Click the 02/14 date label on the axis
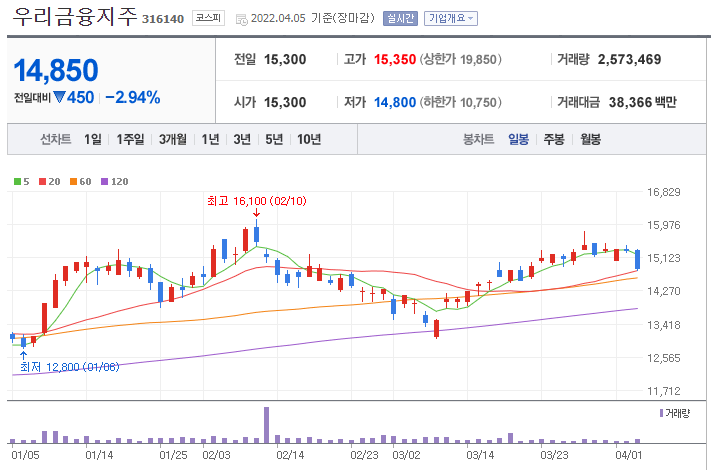Screen dimensions: 711x470 click(x=290, y=455)
